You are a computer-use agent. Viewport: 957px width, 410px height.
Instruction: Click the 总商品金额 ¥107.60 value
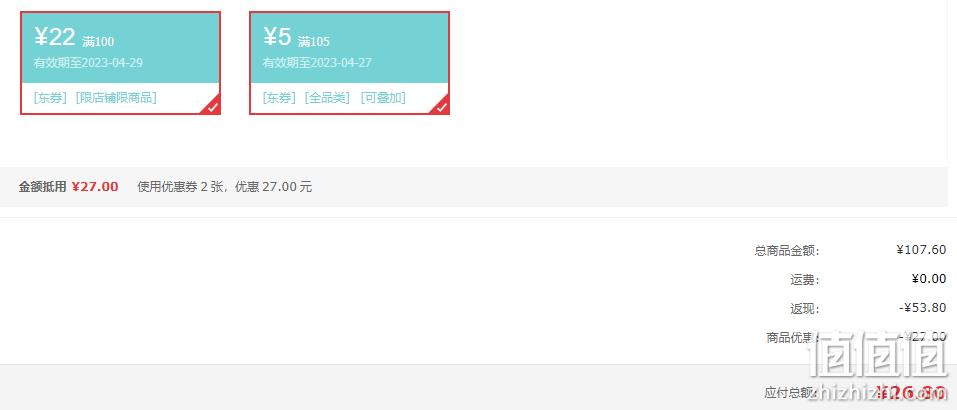(921, 250)
